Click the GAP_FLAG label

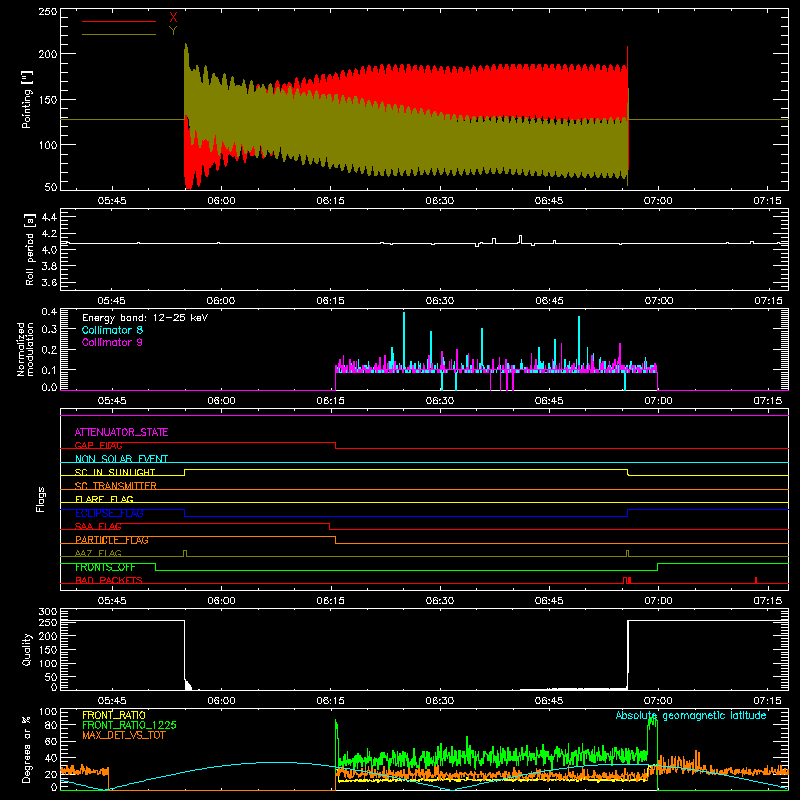tap(98, 445)
